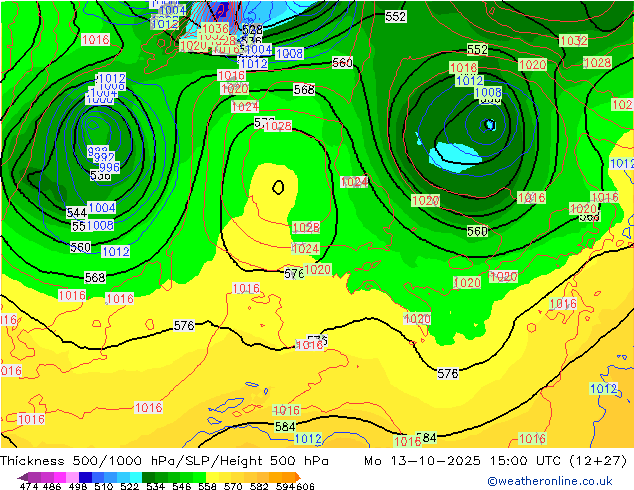Click the light pink swatch in the thickness legend
This screenshot has height=490, width=634.
[72, 477]
